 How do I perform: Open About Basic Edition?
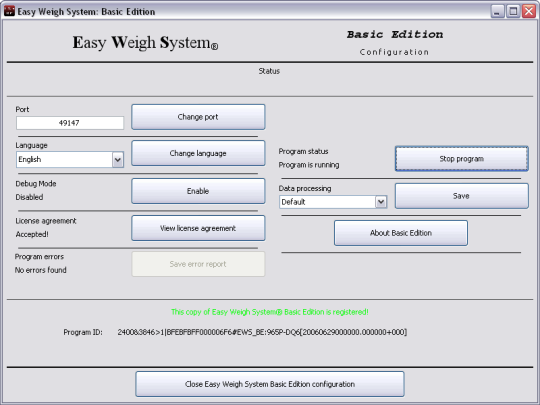pos(401,233)
